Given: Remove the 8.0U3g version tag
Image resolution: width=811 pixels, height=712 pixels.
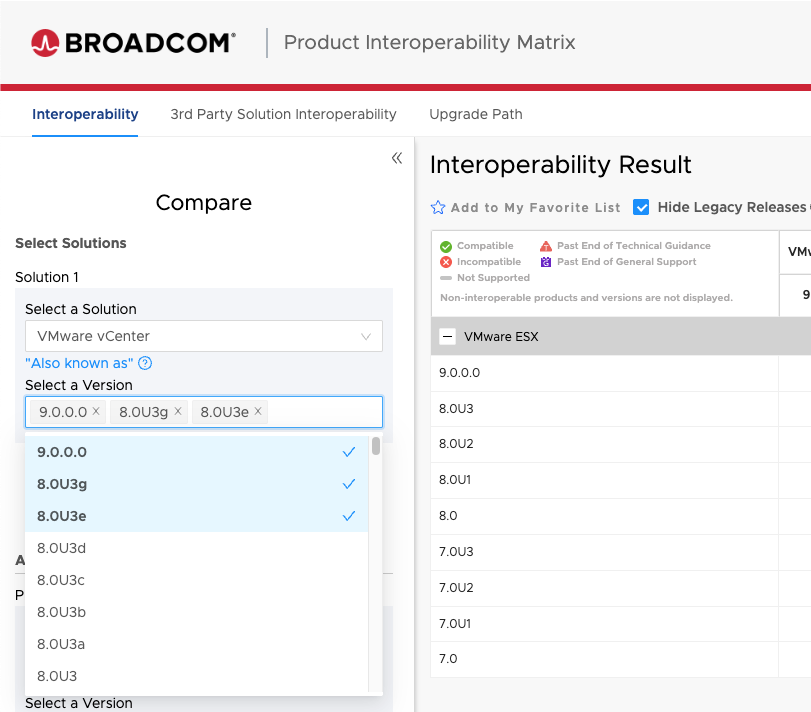Looking at the screenshot, I should tap(178, 411).
